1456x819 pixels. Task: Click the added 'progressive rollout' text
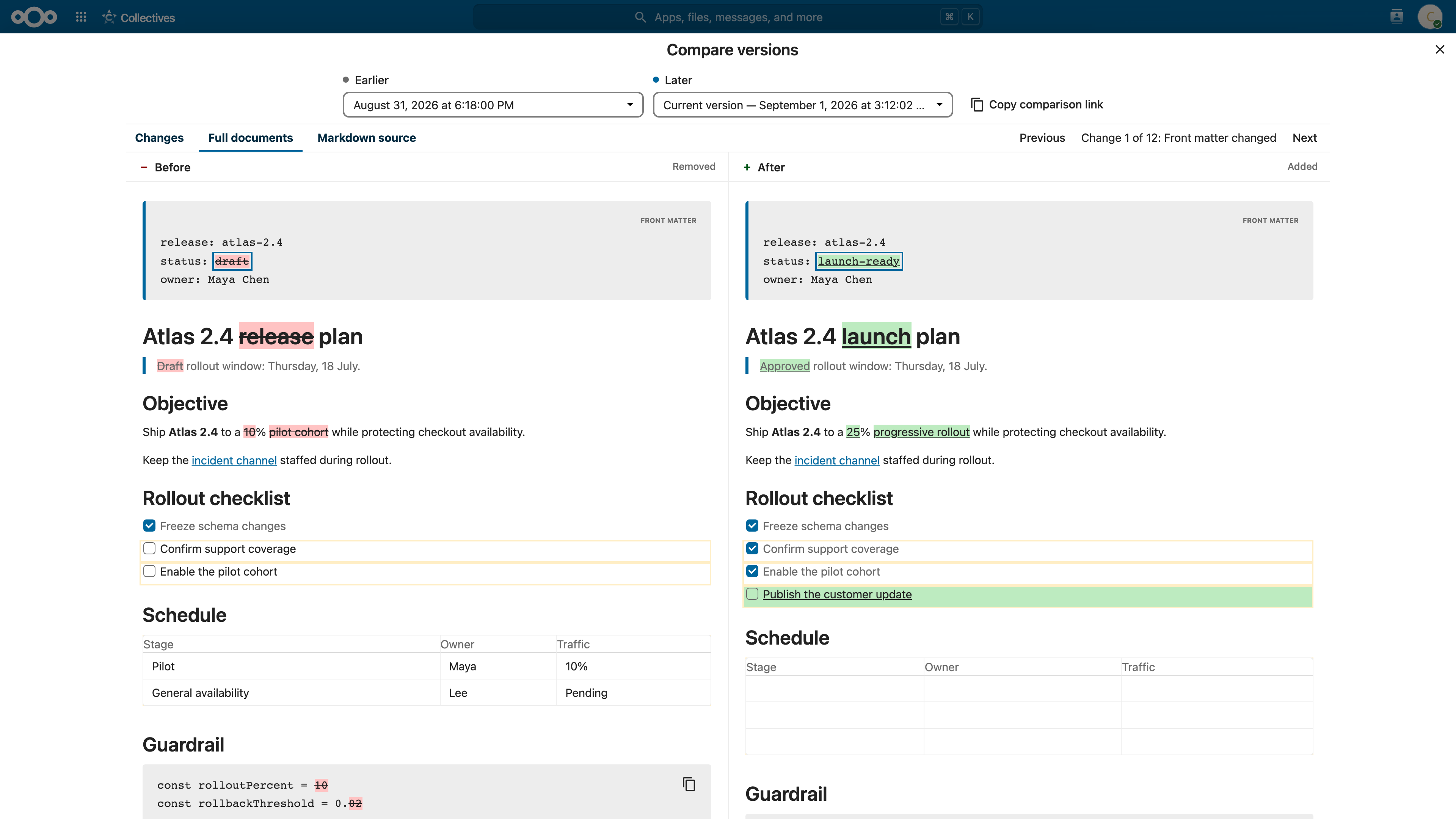pyautogui.click(x=921, y=432)
